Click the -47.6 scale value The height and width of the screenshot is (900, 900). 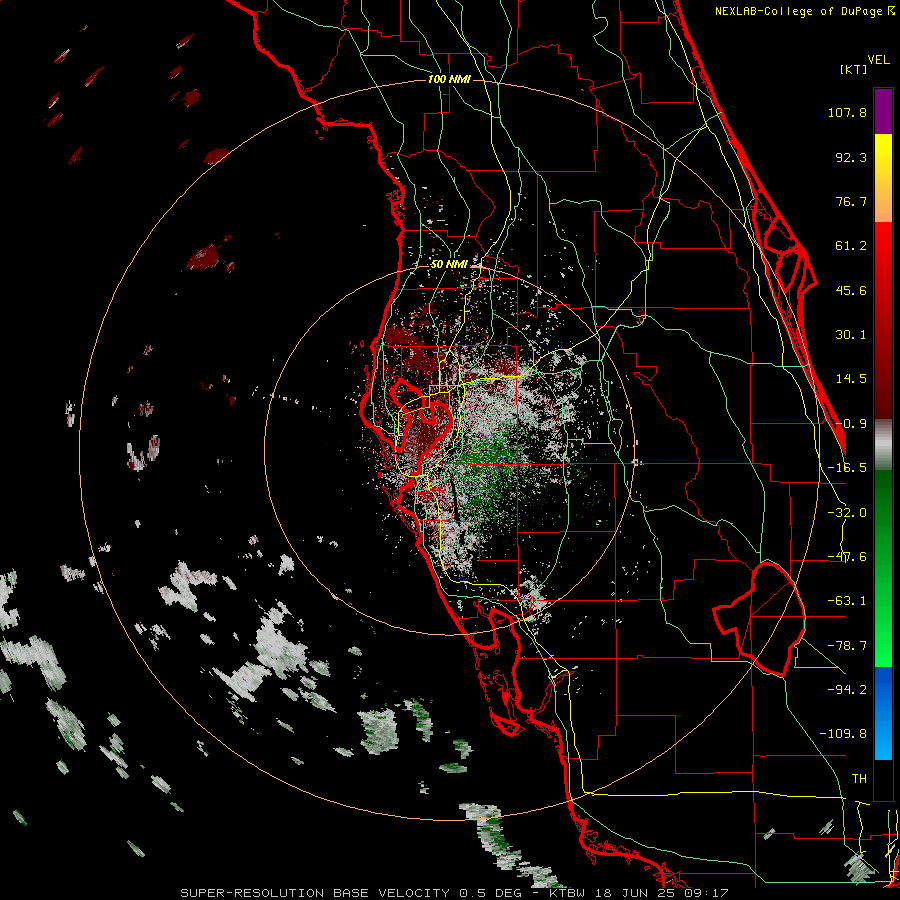point(847,557)
